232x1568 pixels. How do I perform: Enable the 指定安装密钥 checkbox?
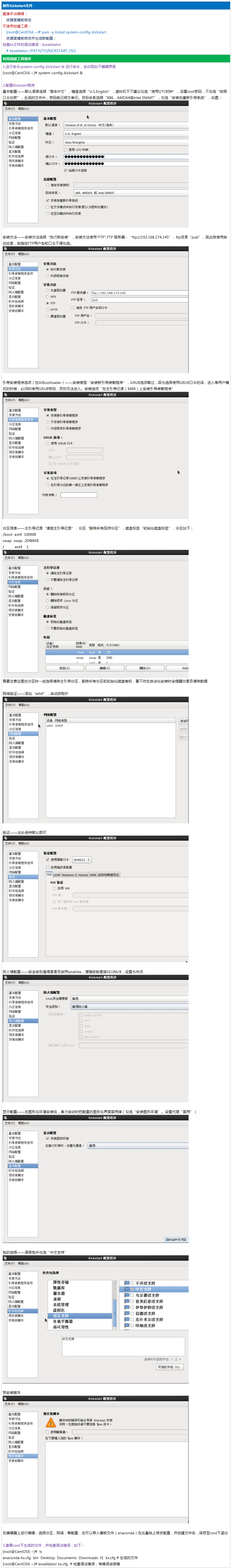coord(47,185)
